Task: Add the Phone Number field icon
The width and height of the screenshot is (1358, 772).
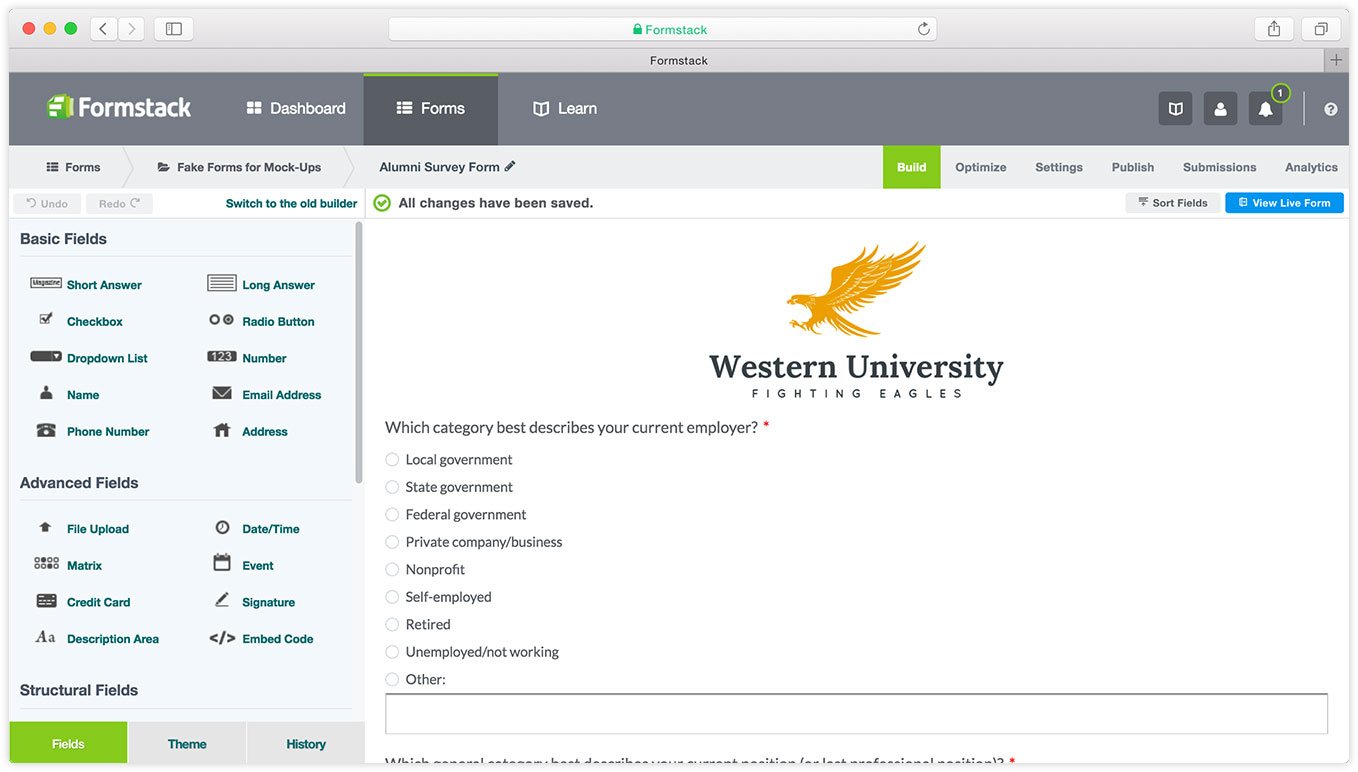Action: pos(46,430)
